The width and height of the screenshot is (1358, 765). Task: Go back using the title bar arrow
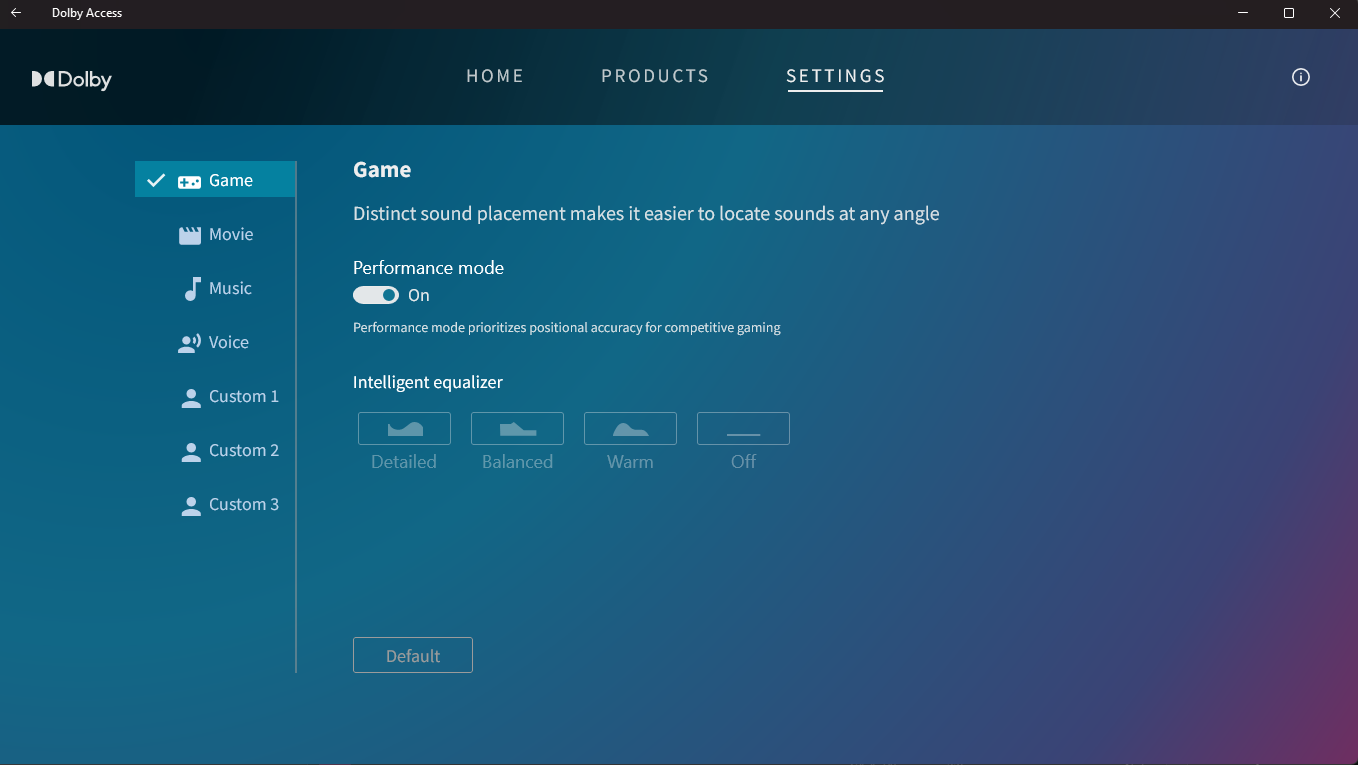coord(16,13)
